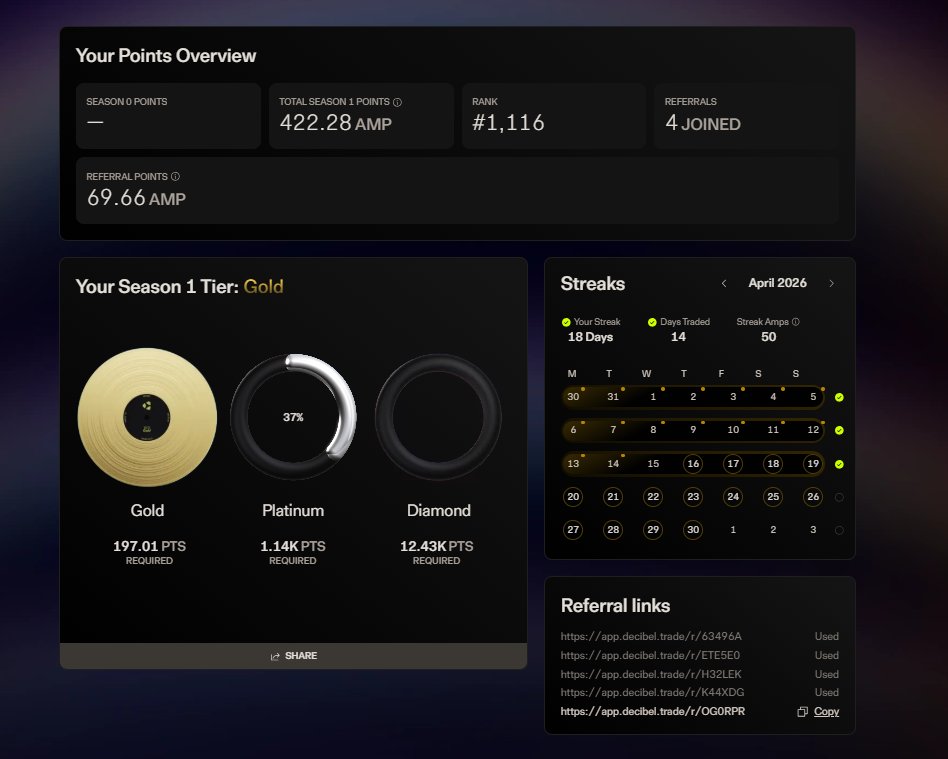Open referral link ending in OG0RPR

[652, 711]
